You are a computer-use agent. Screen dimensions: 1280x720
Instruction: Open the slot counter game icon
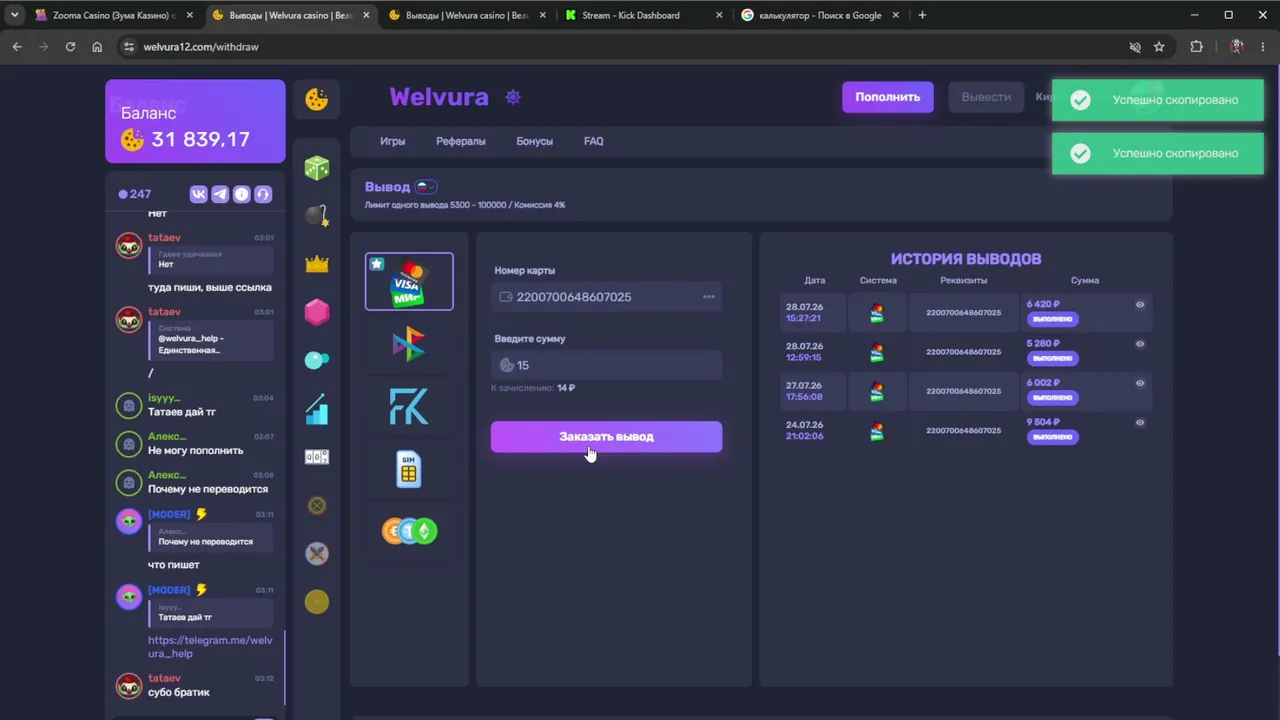coord(317,457)
